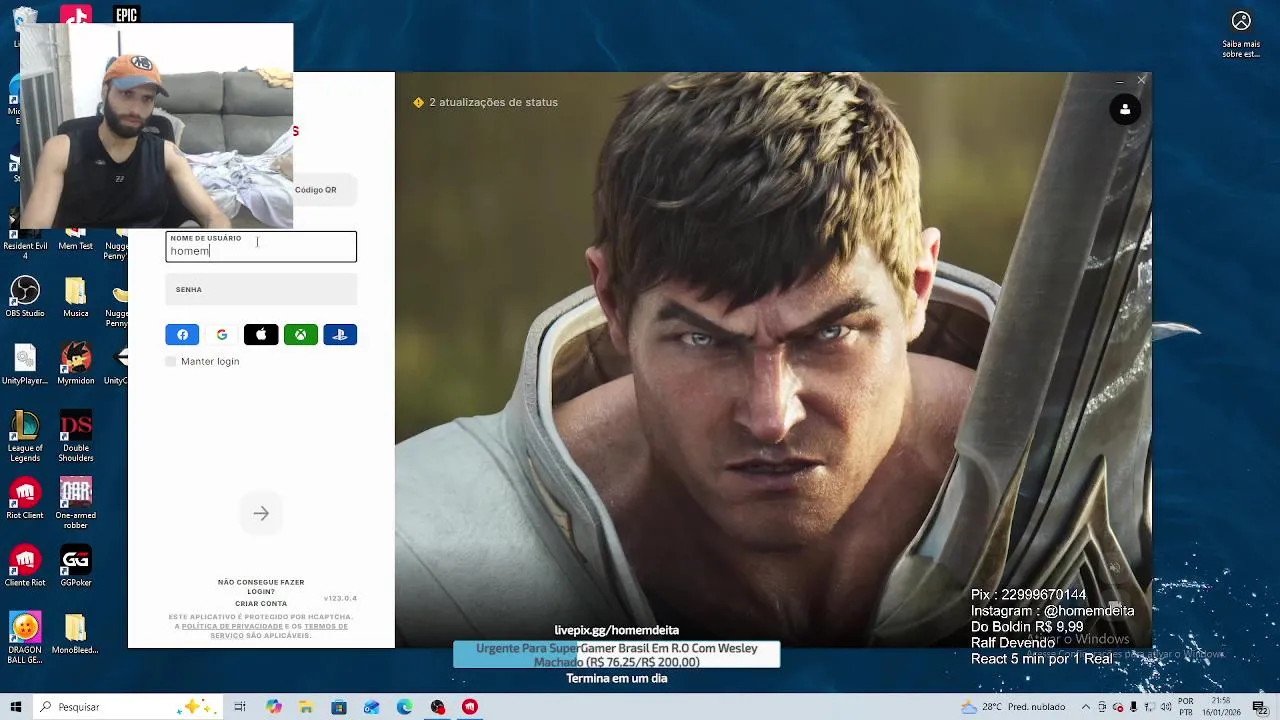Click the Pesquisar taskbar search box
The image size is (1280, 720).
(x=126, y=707)
